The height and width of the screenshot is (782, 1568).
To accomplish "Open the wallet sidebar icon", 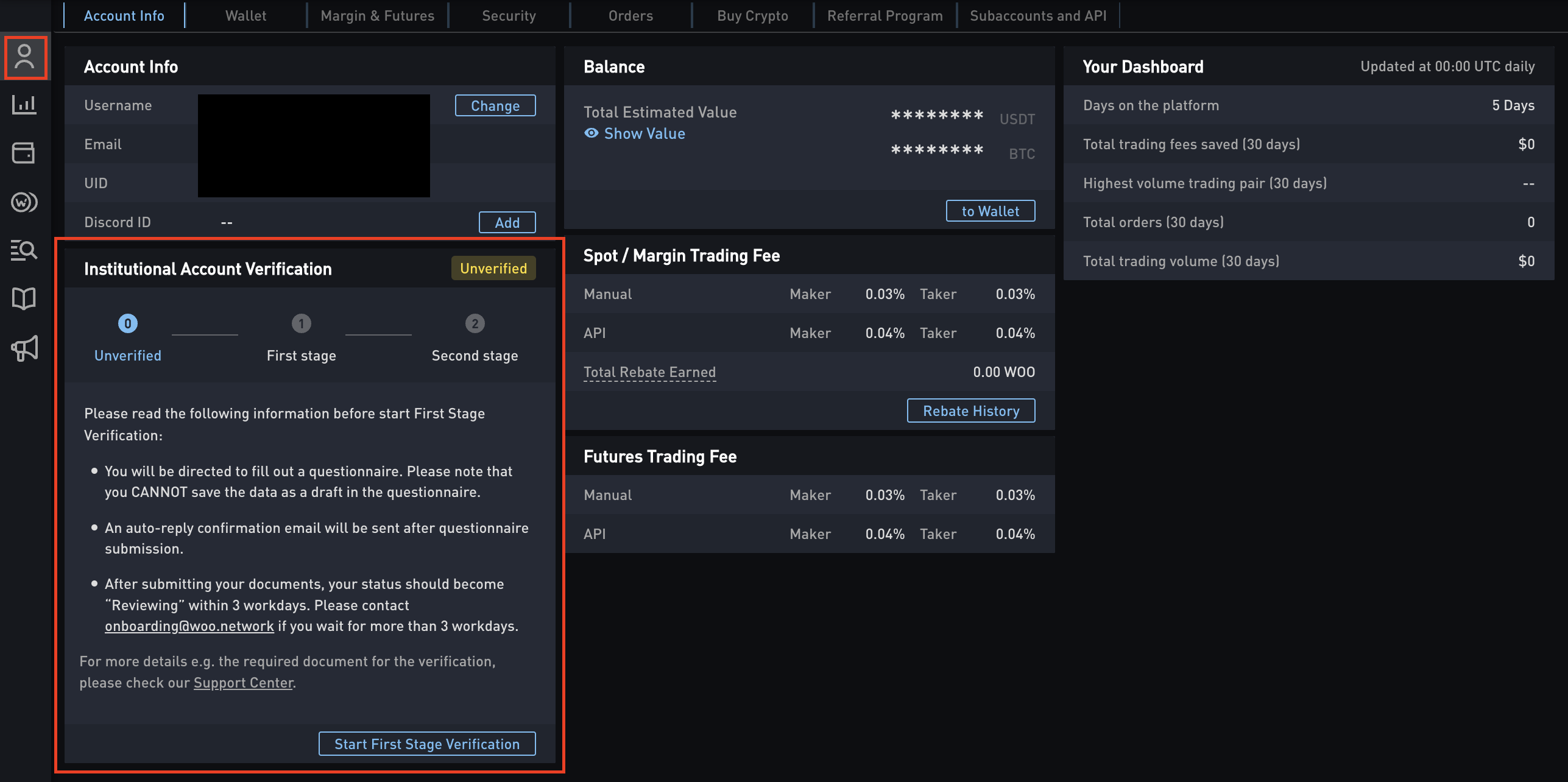I will (24, 153).
